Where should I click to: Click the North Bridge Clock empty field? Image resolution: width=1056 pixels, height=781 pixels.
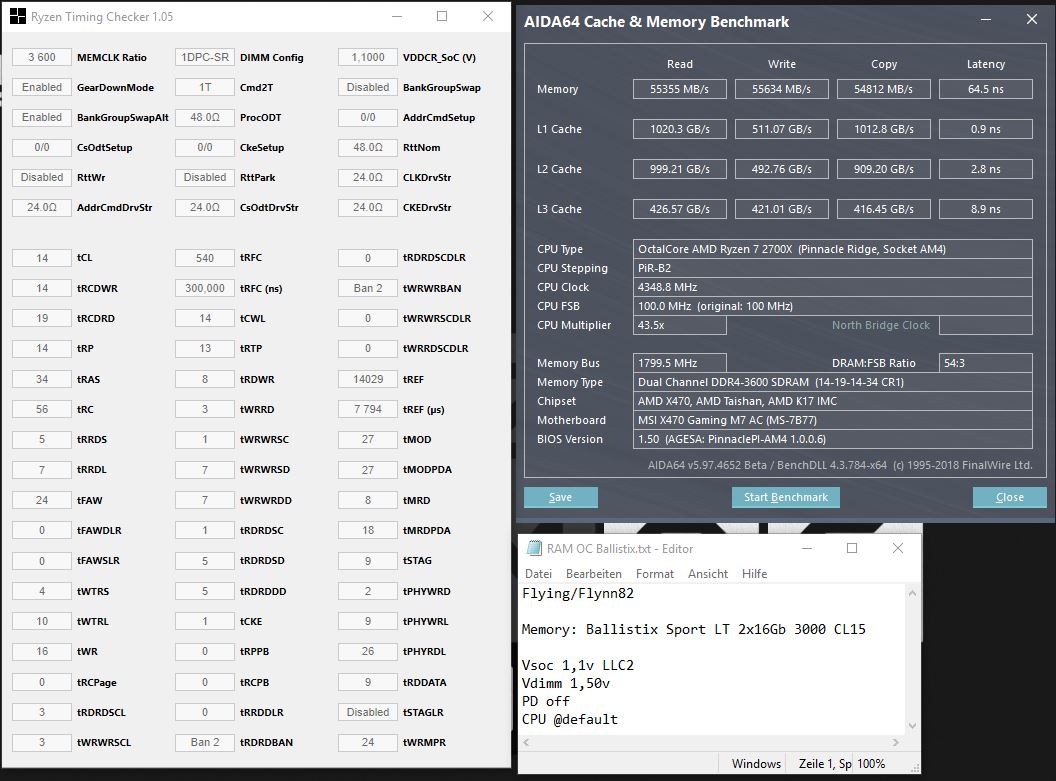point(985,325)
